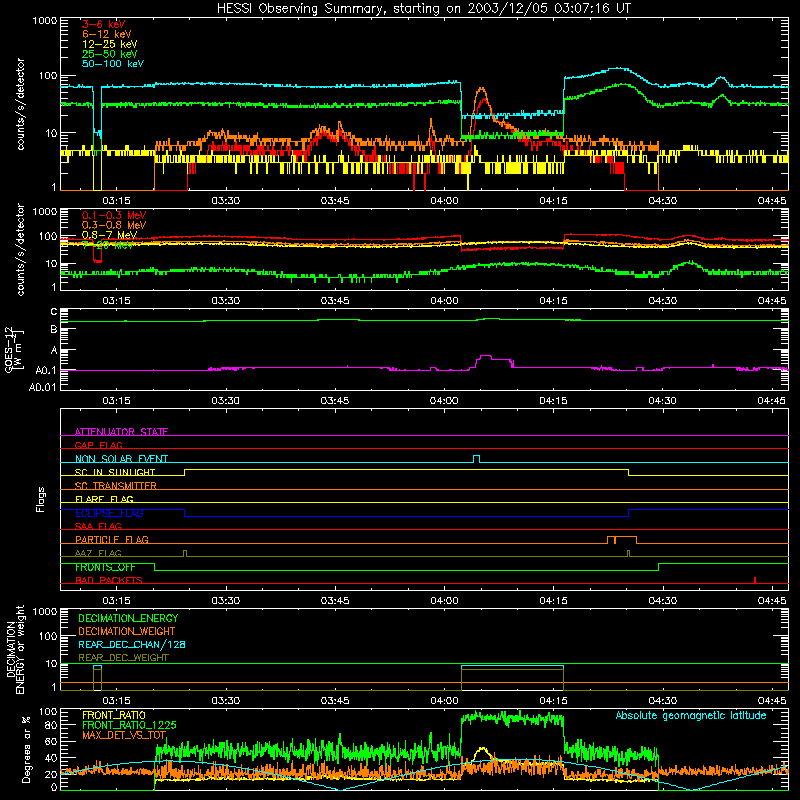Select the red 3-6 keV legend label
The width and height of the screenshot is (800, 800).
(104, 24)
